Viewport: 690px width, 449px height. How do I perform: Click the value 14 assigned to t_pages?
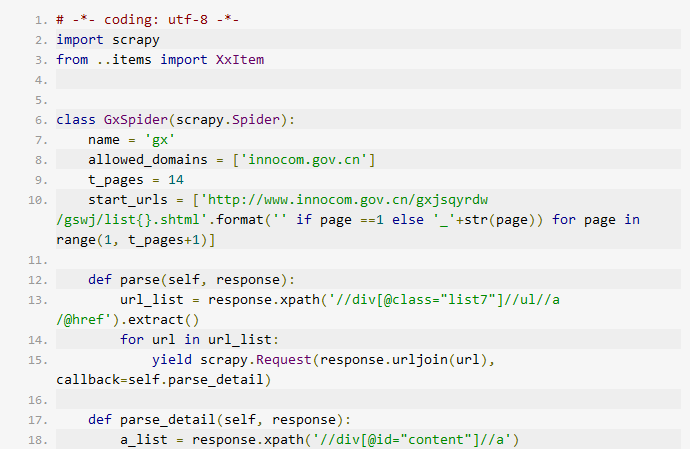pos(175,180)
